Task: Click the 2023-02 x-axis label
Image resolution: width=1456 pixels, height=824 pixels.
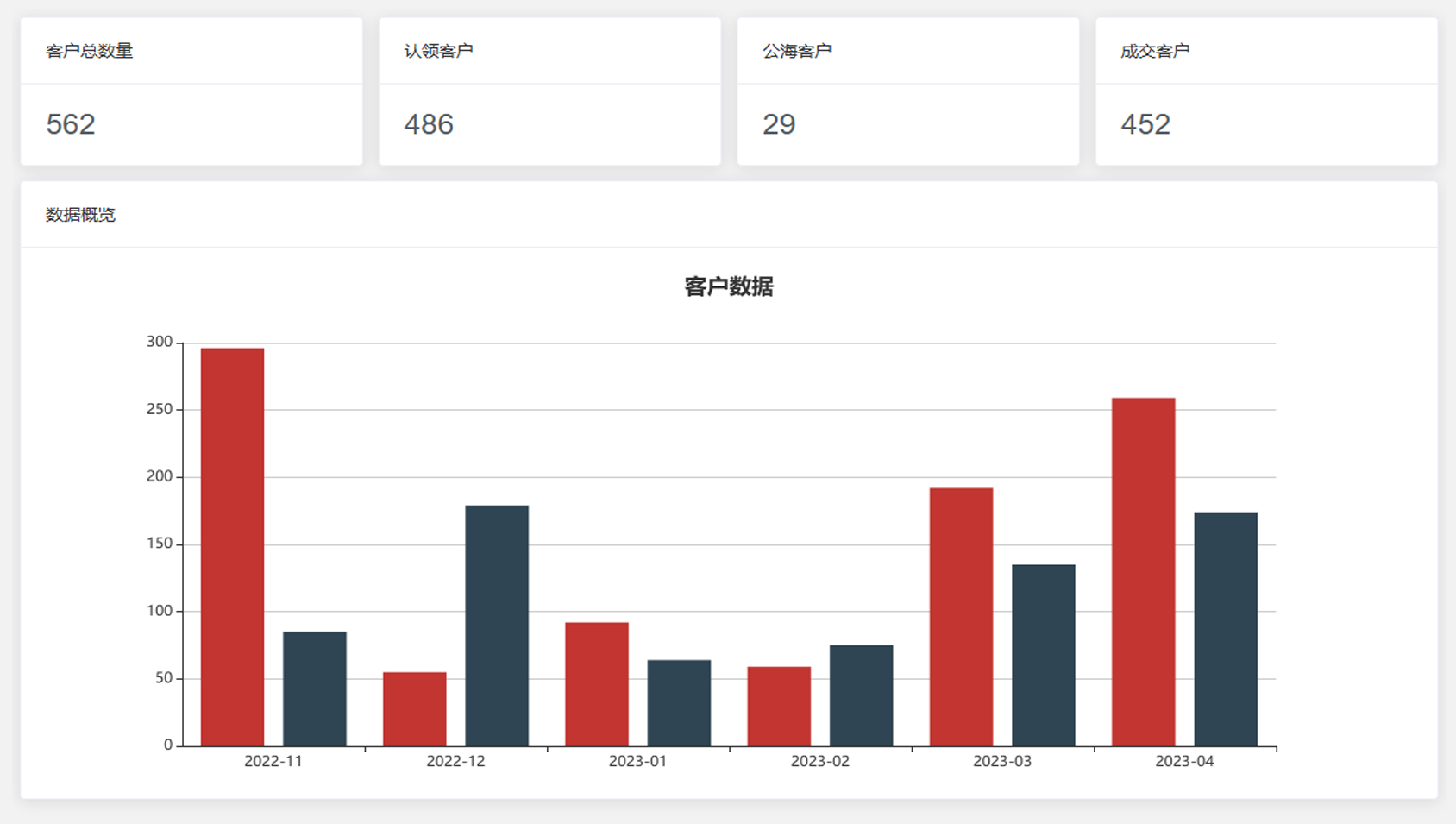Action: tap(819, 761)
